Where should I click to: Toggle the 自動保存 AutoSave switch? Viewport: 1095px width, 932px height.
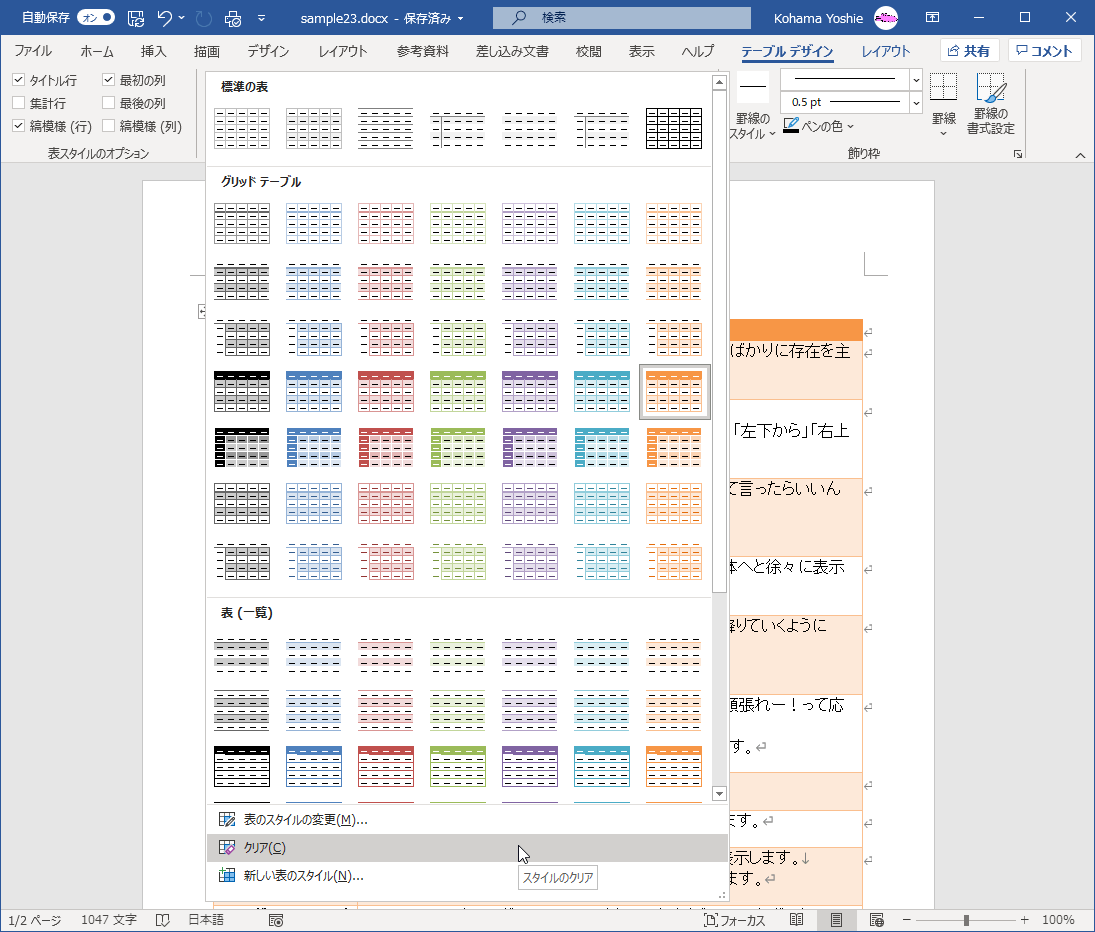coord(96,17)
